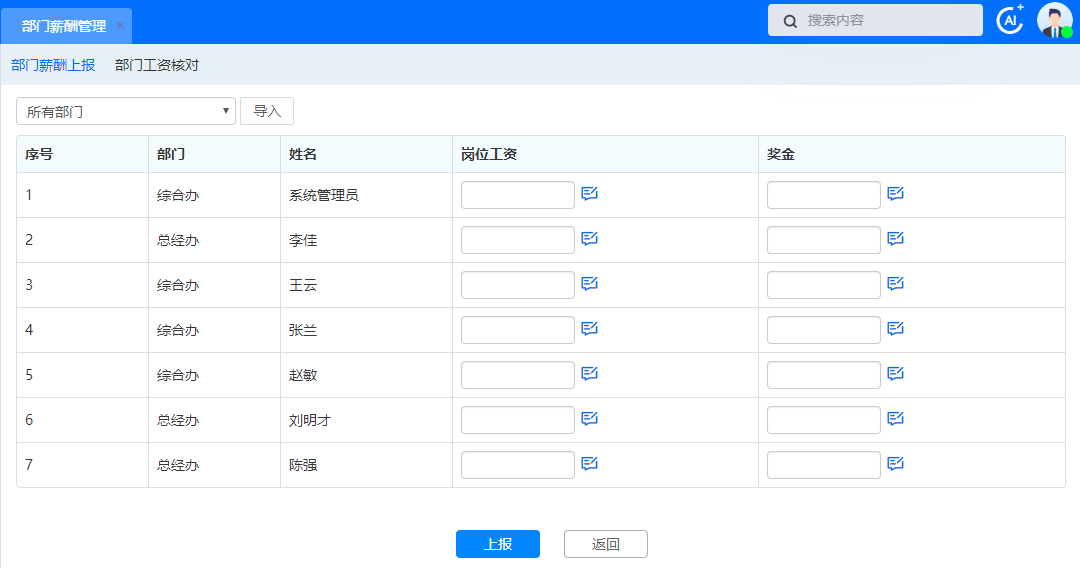
Task: Select the 部门薪酬上报 tab
Action: click(53, 65)
